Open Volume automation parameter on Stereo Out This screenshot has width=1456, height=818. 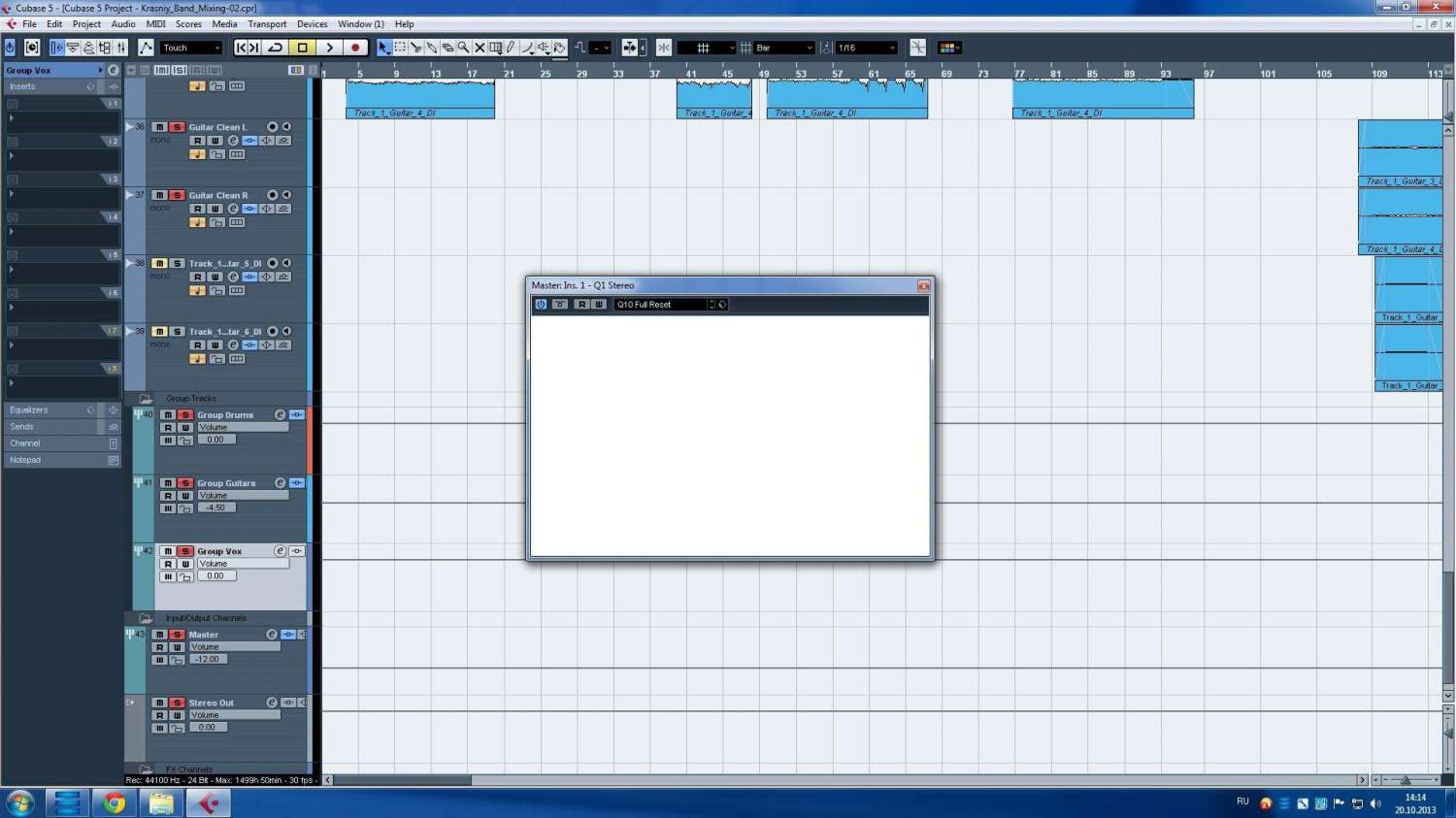234,715
